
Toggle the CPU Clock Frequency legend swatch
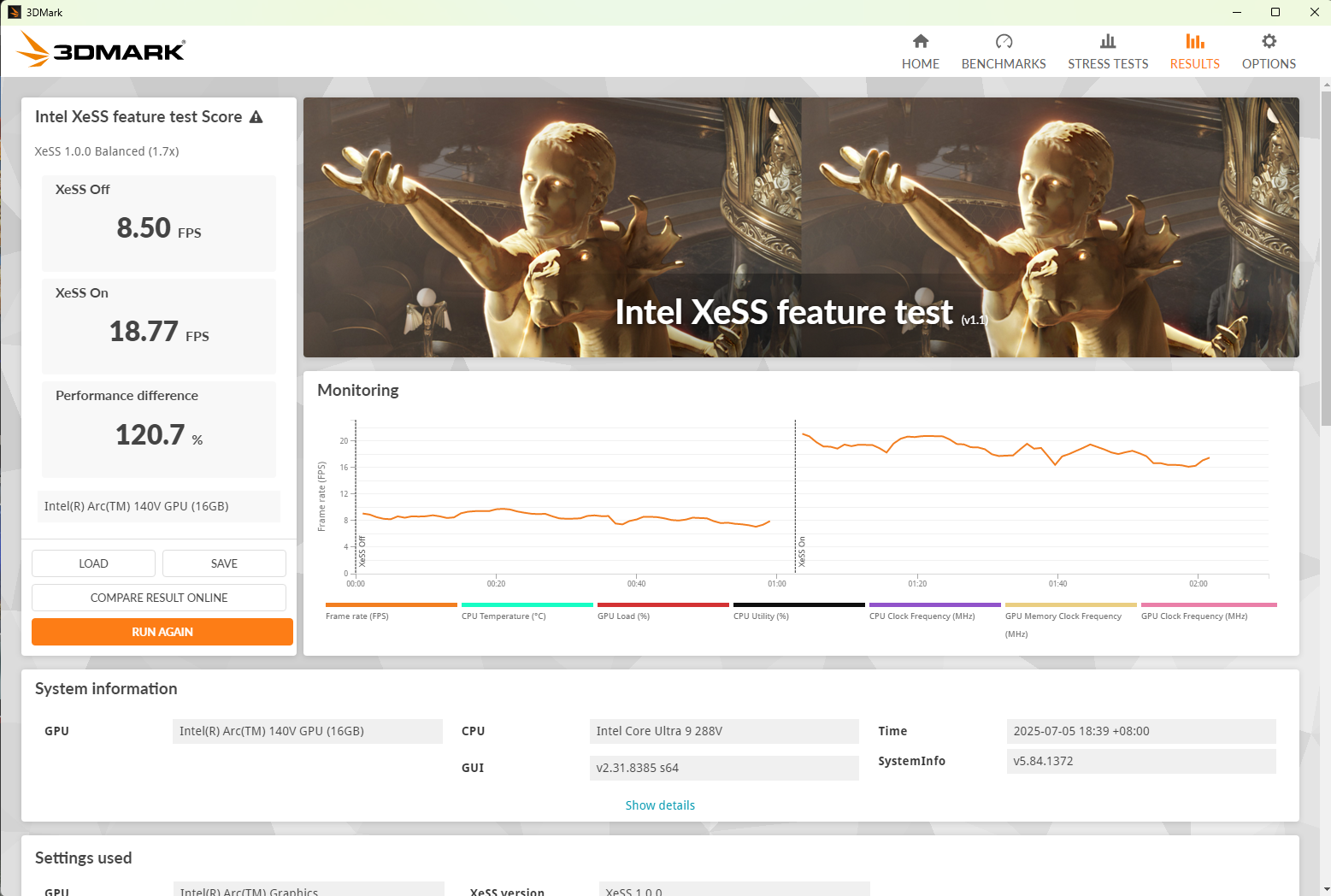coord(935,604)
